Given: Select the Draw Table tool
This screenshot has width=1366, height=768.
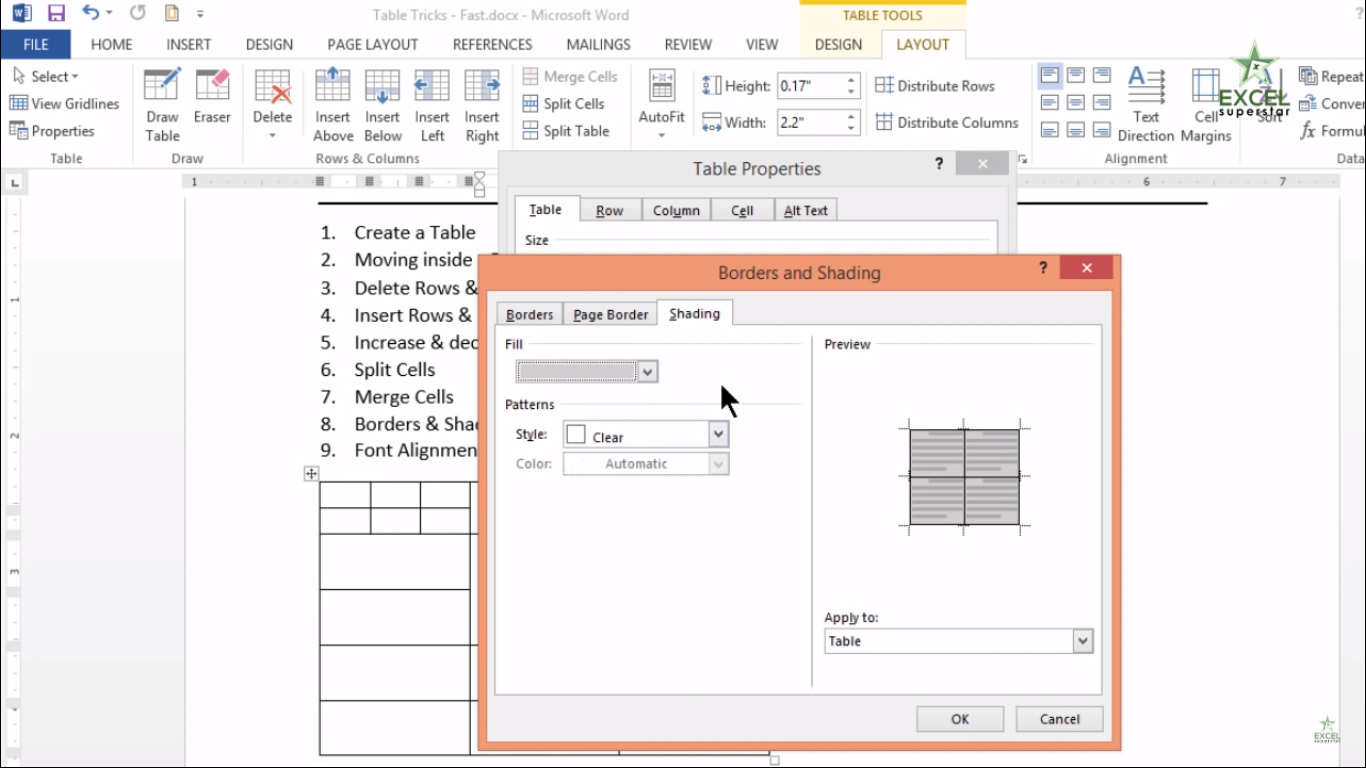Looking at the screenshot, I should click(162, 106).
